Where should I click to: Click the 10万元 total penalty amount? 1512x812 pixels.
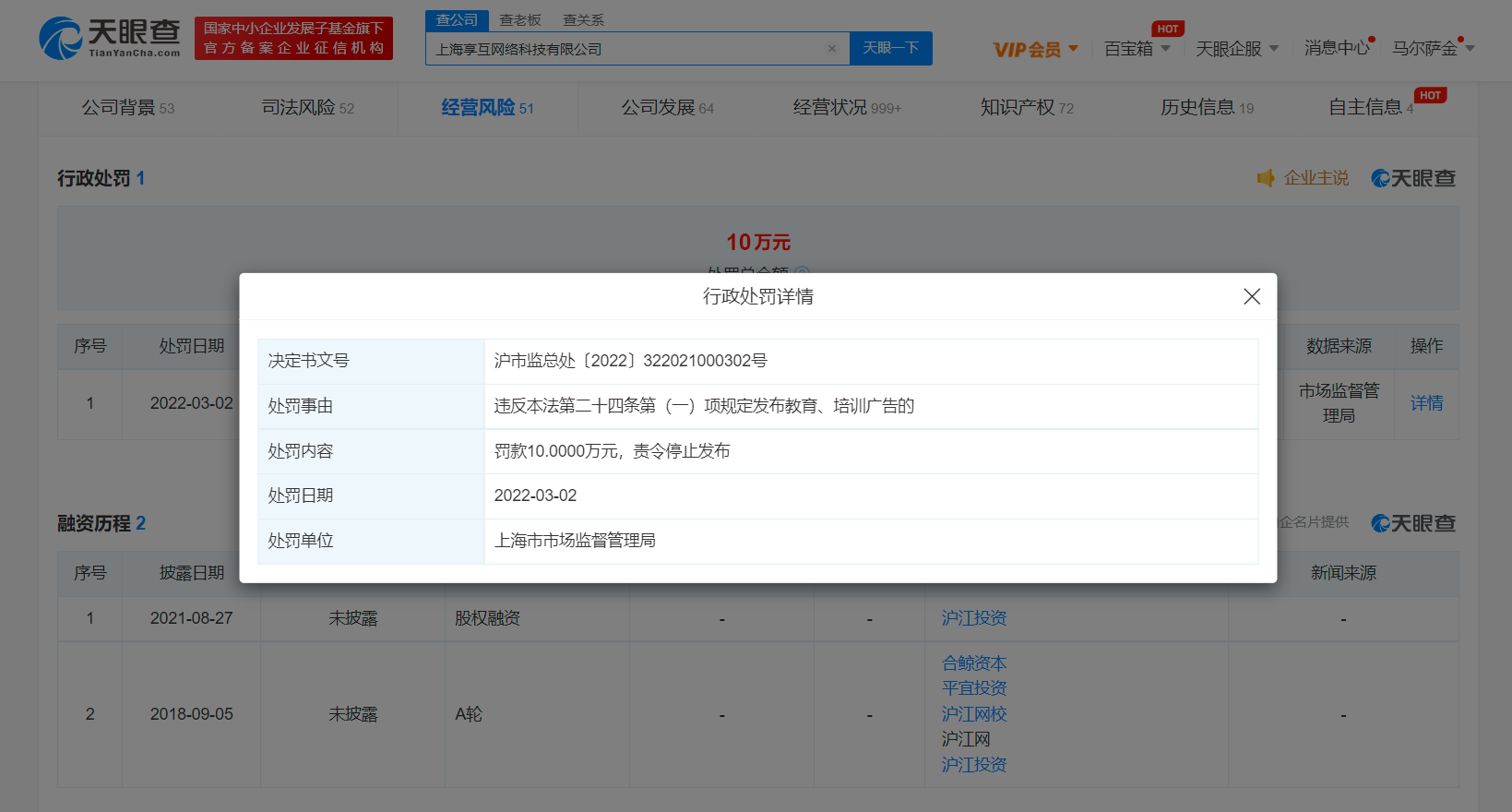tap(757, 242)
